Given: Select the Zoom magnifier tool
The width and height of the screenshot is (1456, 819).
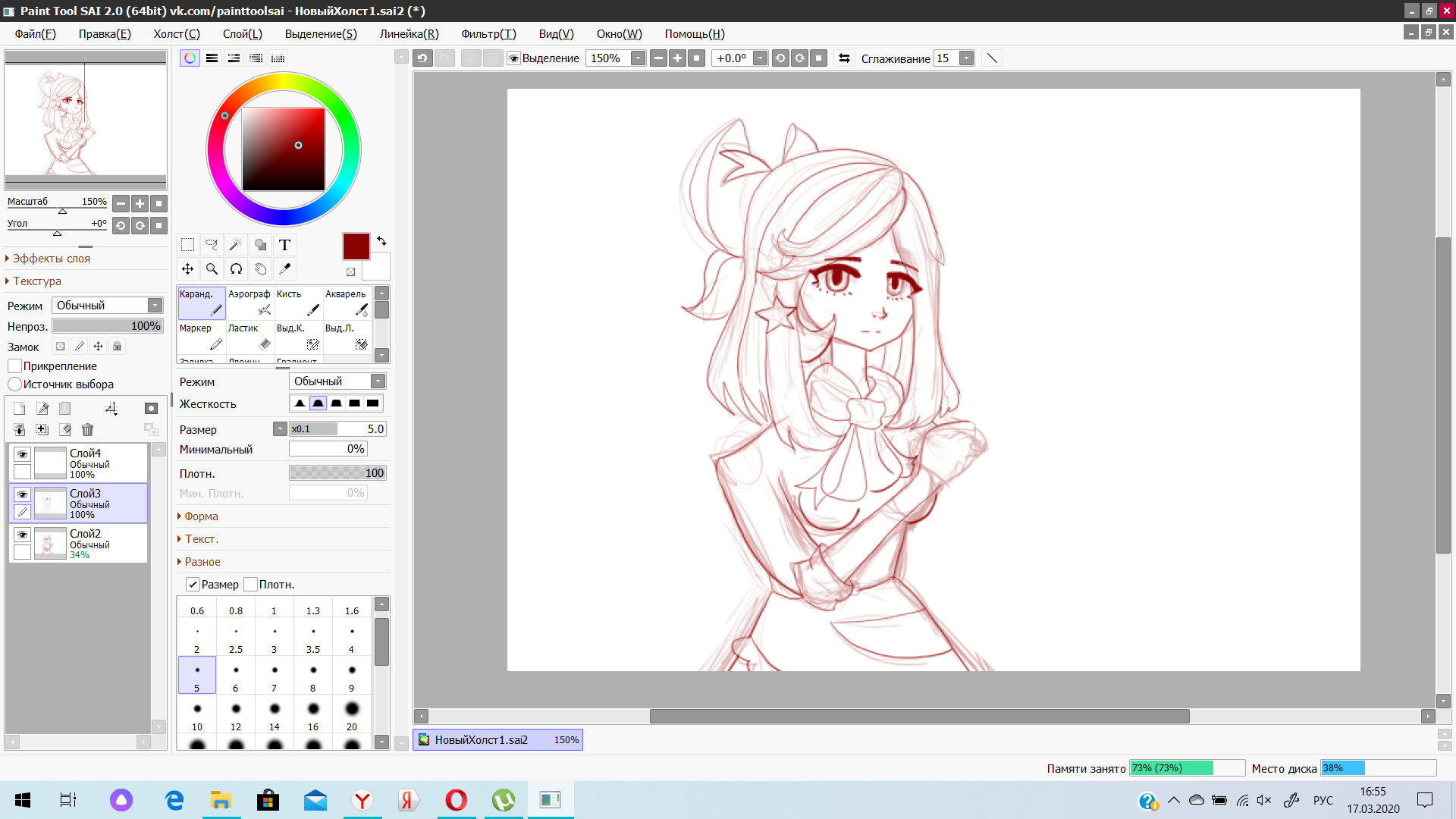Looking at the screenshot, I should (212, 268).
